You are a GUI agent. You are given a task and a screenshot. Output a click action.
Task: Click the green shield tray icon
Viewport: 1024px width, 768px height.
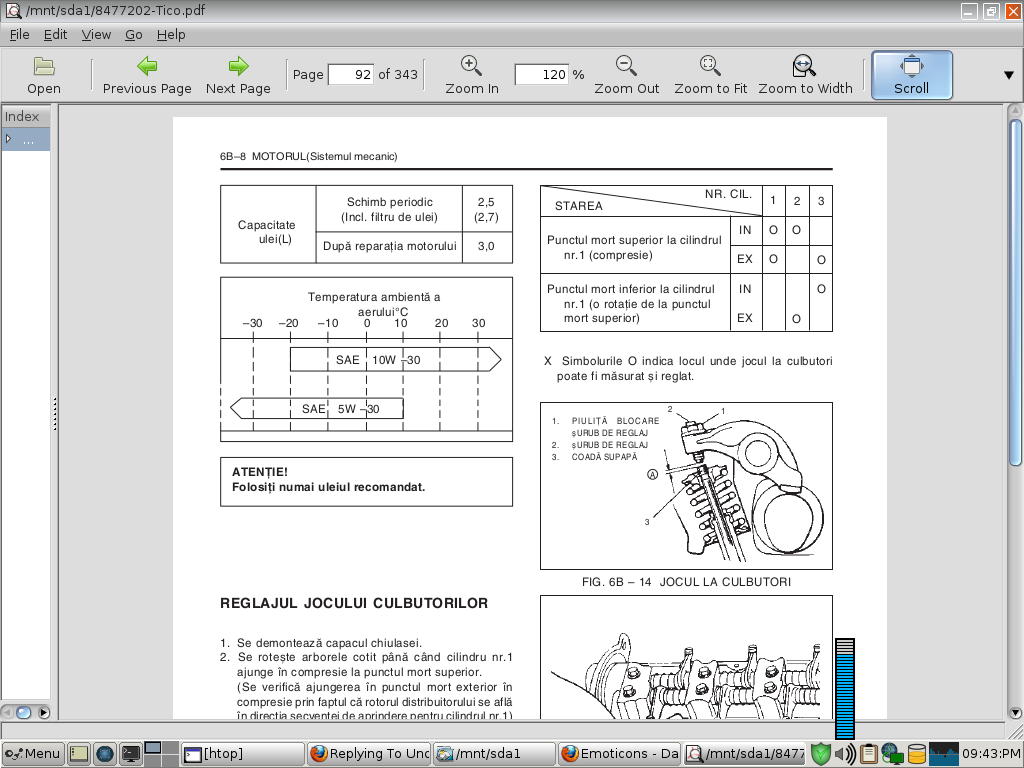(x=820, y=754)
